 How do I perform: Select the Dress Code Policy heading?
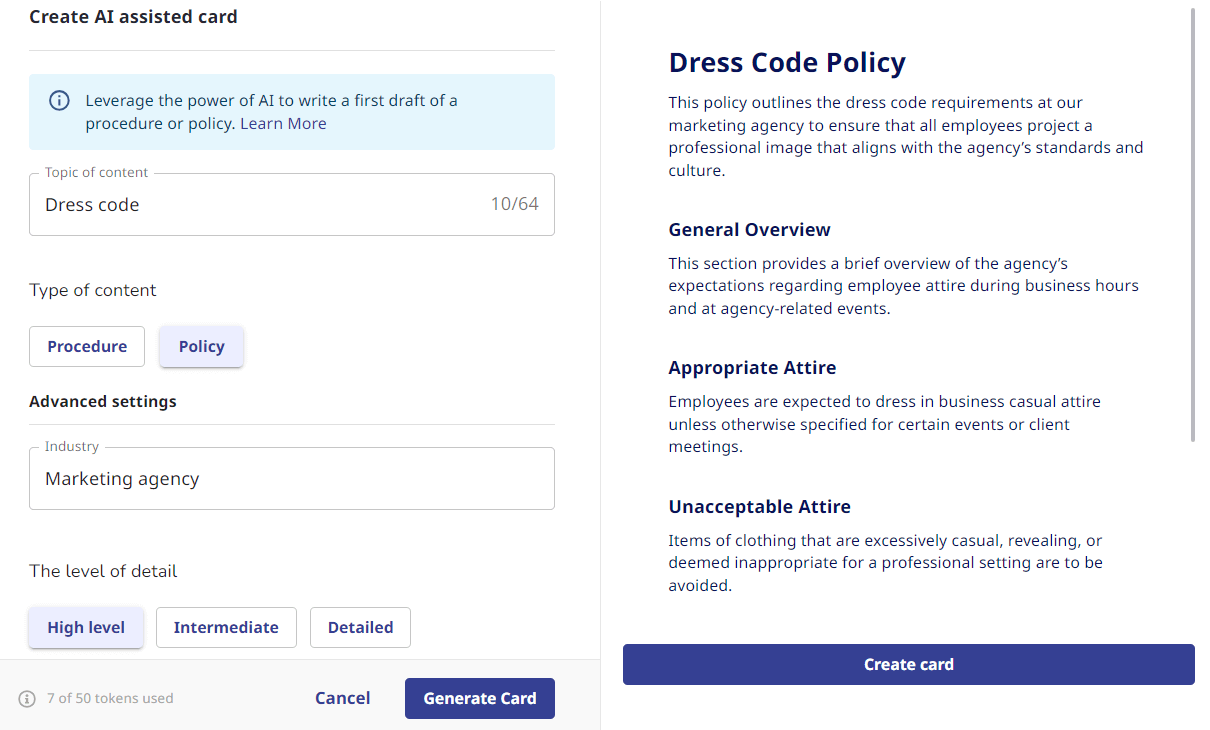787,62
